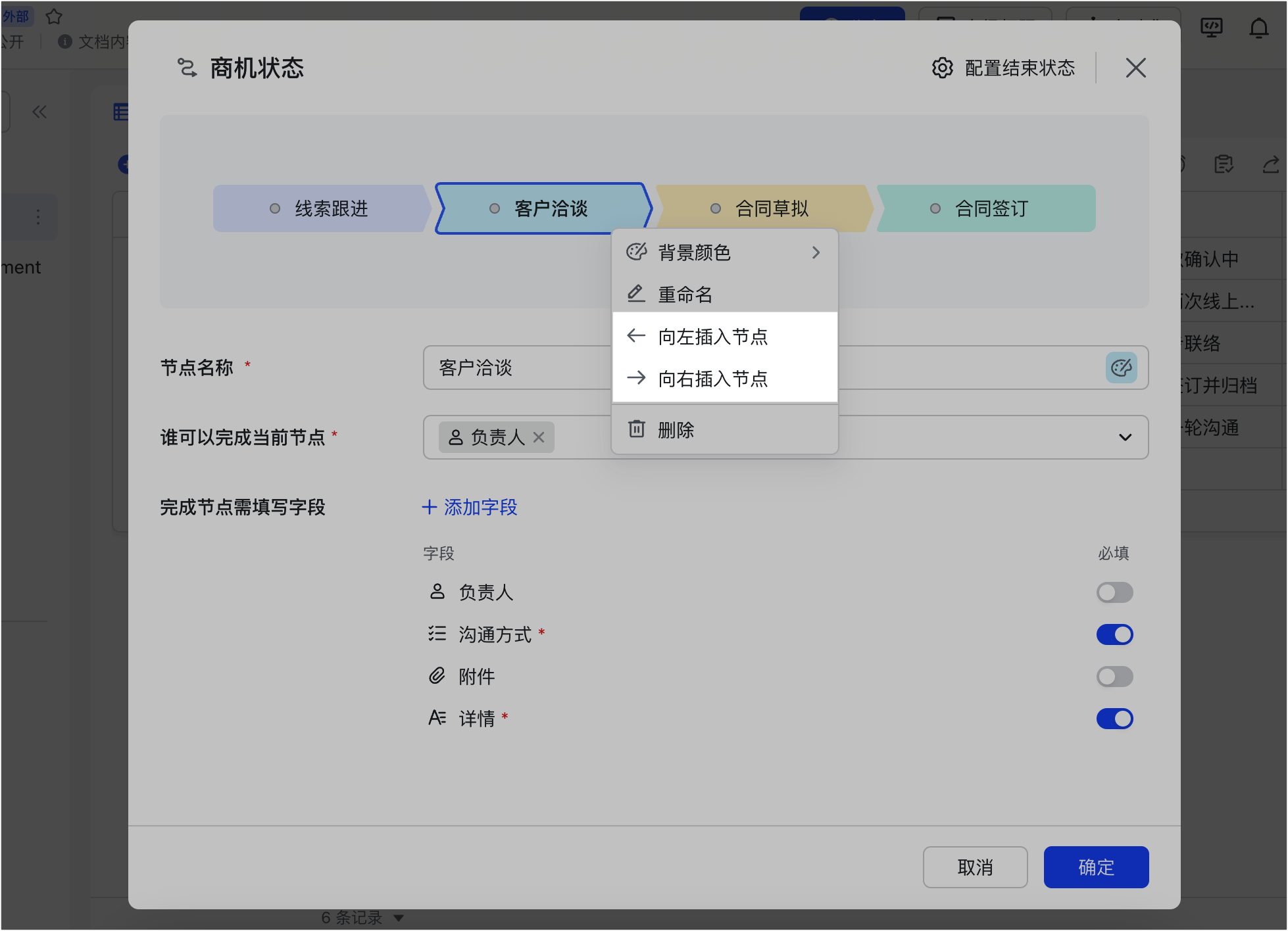Click the pencil icon beside 重命名
This screenshot has height=931, width=1288.
[635, 294]
